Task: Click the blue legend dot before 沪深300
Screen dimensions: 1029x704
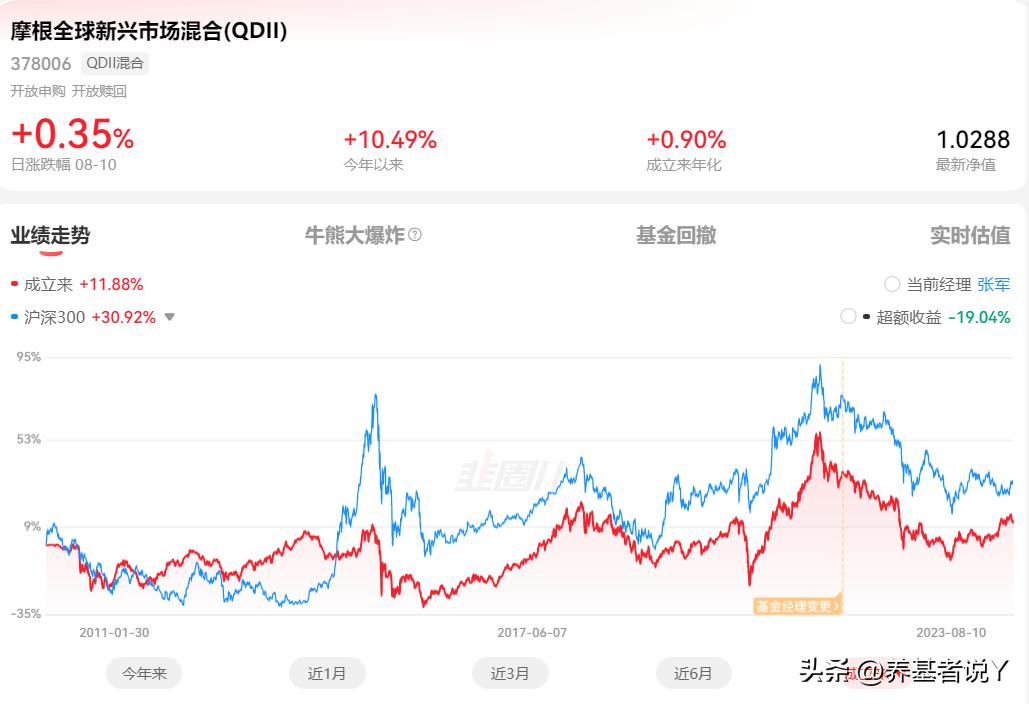Action: (x=13, y=317)
